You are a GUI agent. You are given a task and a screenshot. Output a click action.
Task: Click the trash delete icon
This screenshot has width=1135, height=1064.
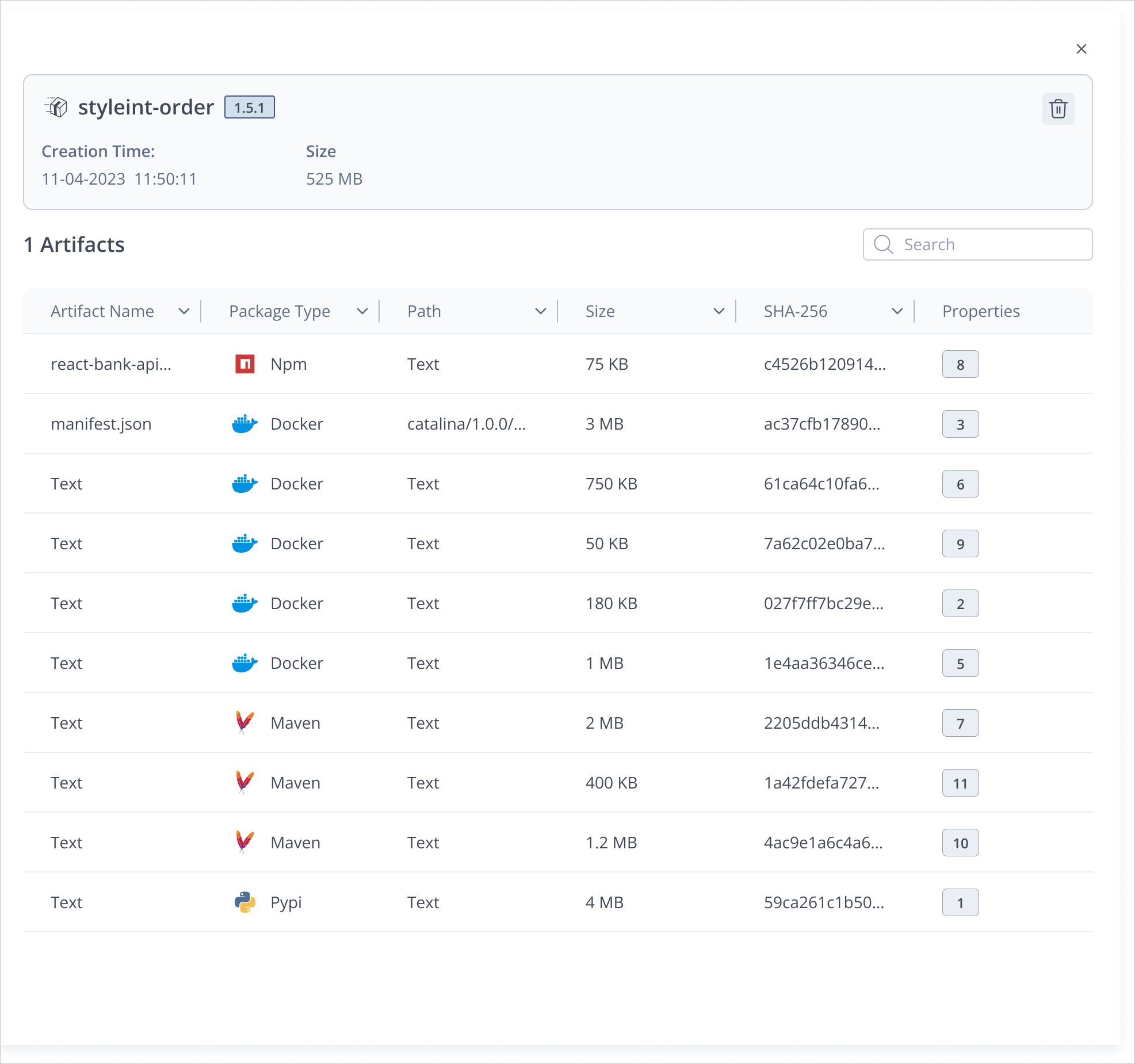pos(1058,109)
